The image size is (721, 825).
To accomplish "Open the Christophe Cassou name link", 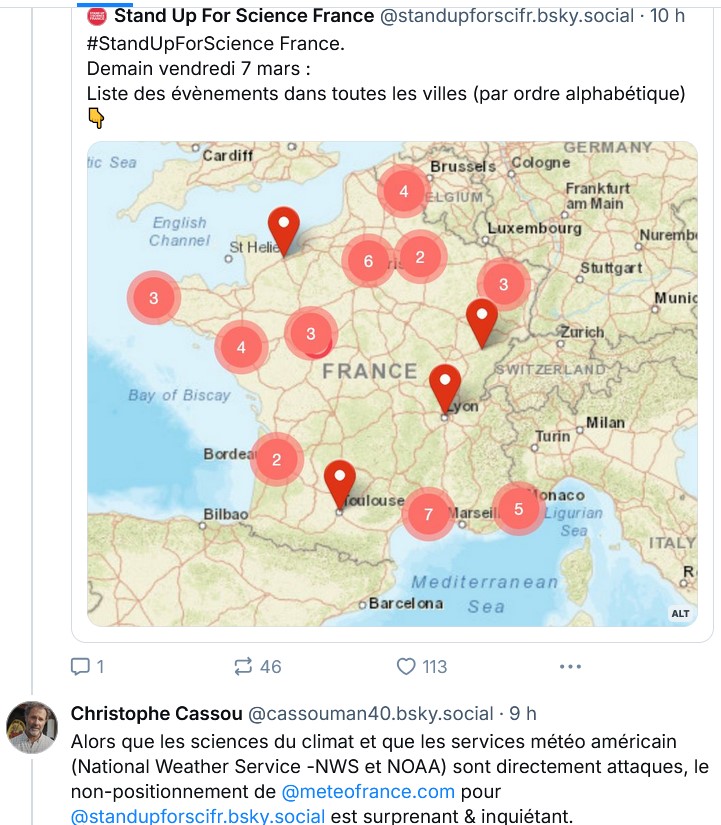I will coord(156,713).
